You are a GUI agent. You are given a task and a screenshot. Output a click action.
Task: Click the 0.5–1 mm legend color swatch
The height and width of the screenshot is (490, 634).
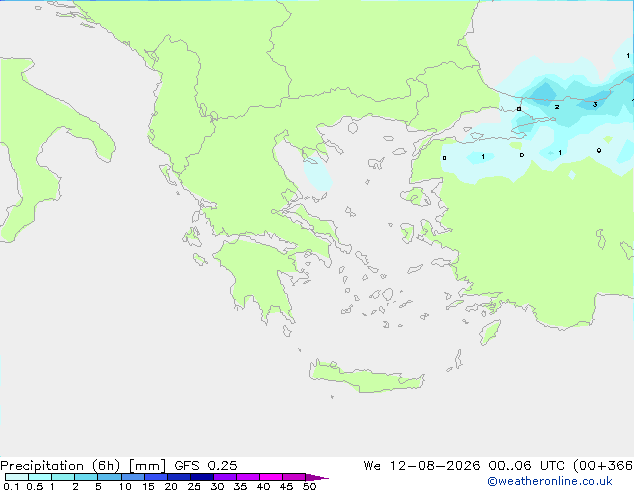pos(40,477)
